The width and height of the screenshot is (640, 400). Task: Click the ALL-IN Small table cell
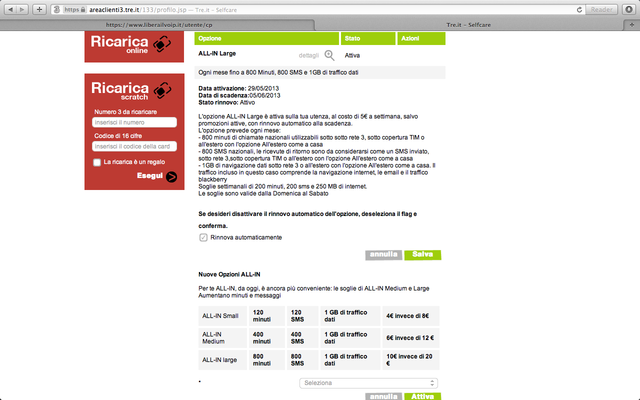pos(222,316)
